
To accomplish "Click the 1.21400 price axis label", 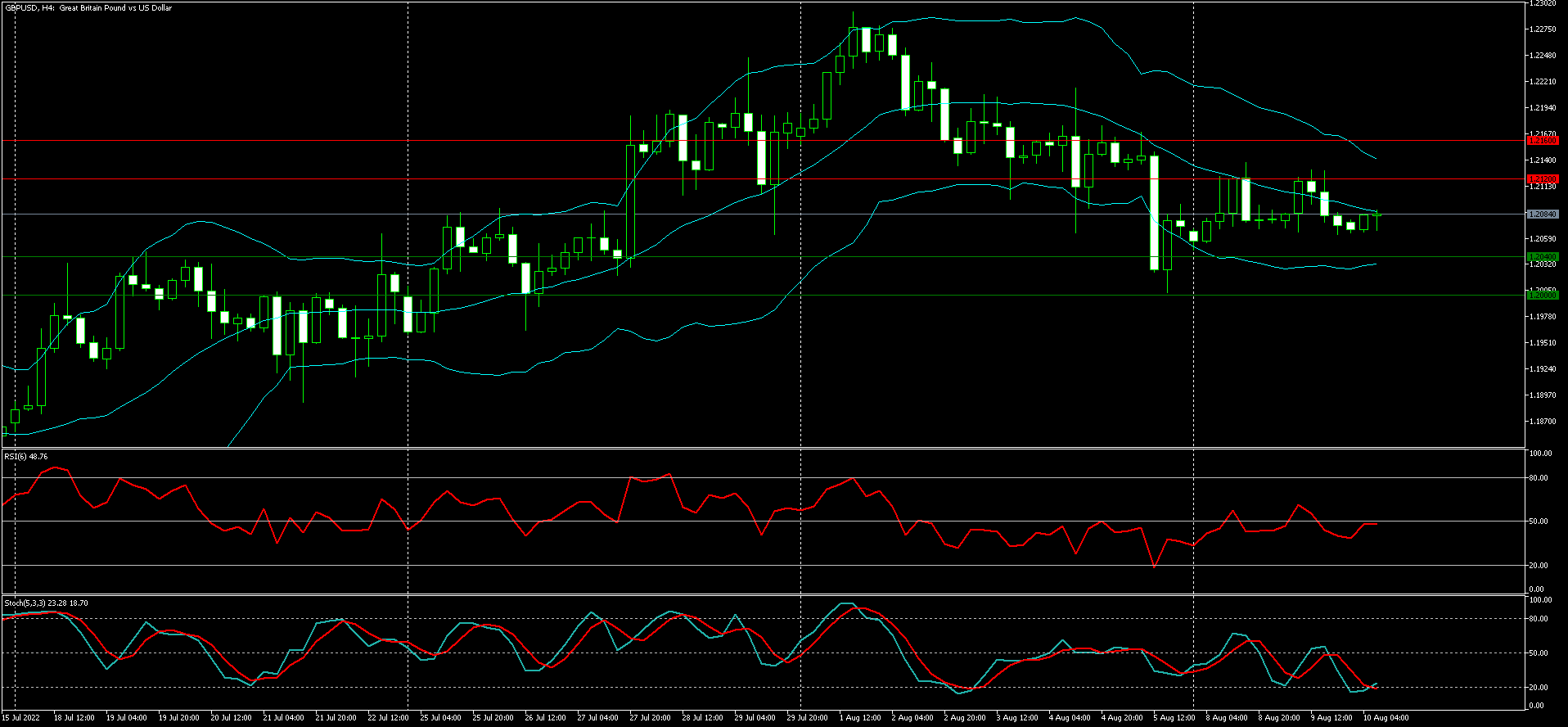I will click(1543, 160).
